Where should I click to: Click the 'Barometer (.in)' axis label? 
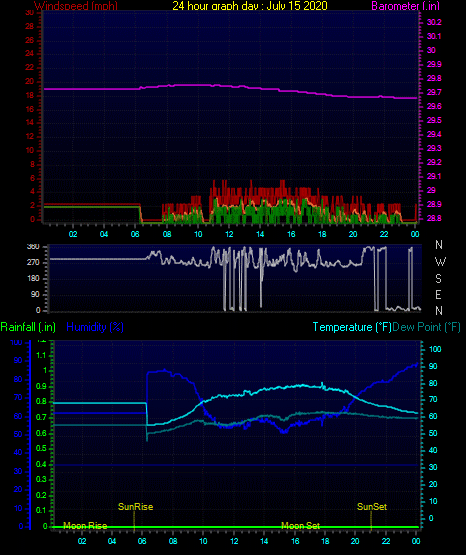coord(405,6)
